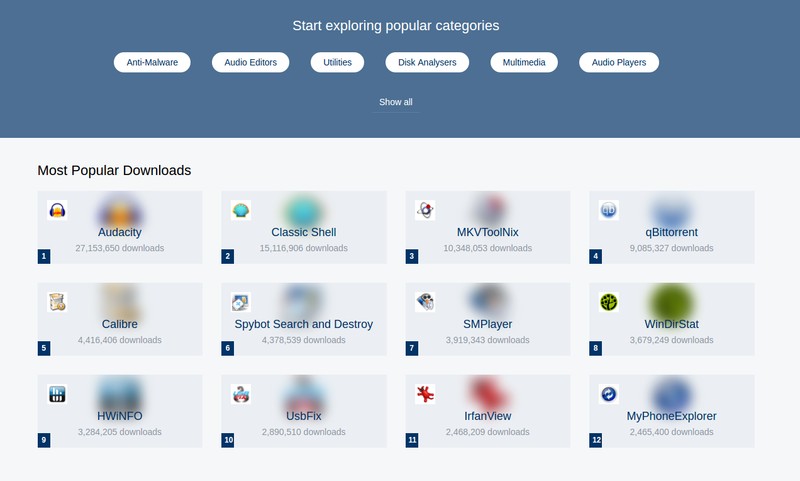The height and width of the screenshot is (481, 800).
Task: Go to the SMPlayer page
Action: [x=488, y=324]
